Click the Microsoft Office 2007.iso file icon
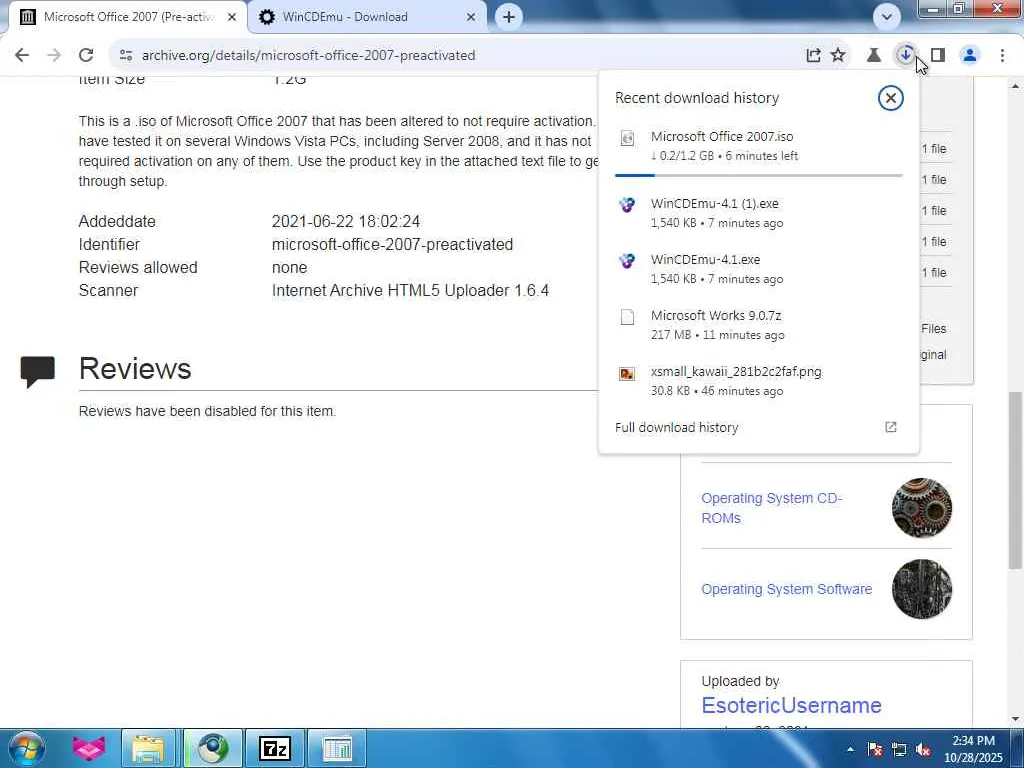The image size is (1024, 768). click(x=627, y=138)
